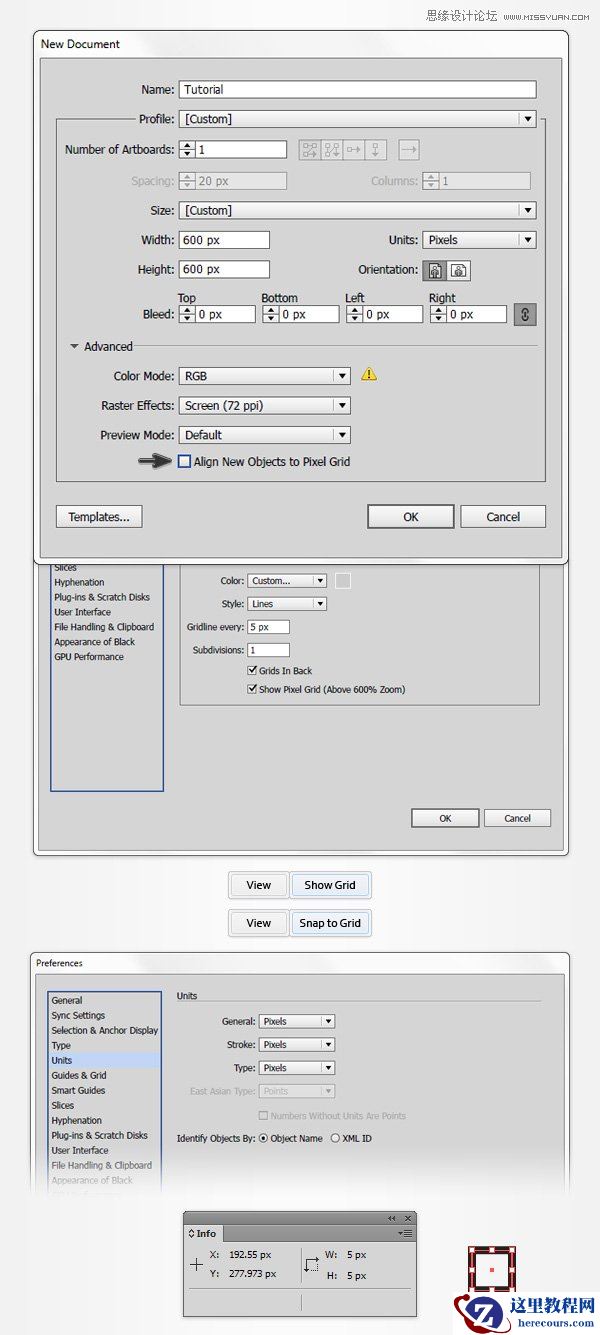This screenshot has height=1335, width=600.
Task: Select portrait orientation icon
Action: coord(436,270)
